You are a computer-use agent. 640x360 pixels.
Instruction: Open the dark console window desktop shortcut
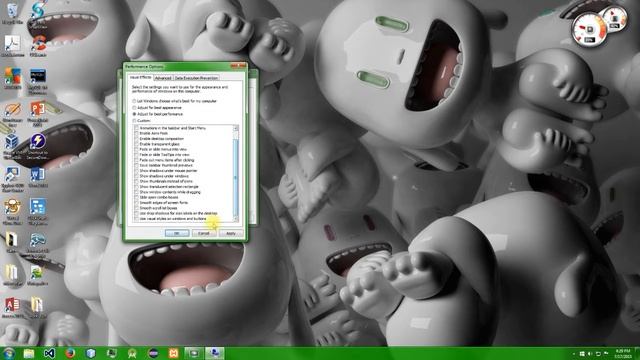click(38, 81)
